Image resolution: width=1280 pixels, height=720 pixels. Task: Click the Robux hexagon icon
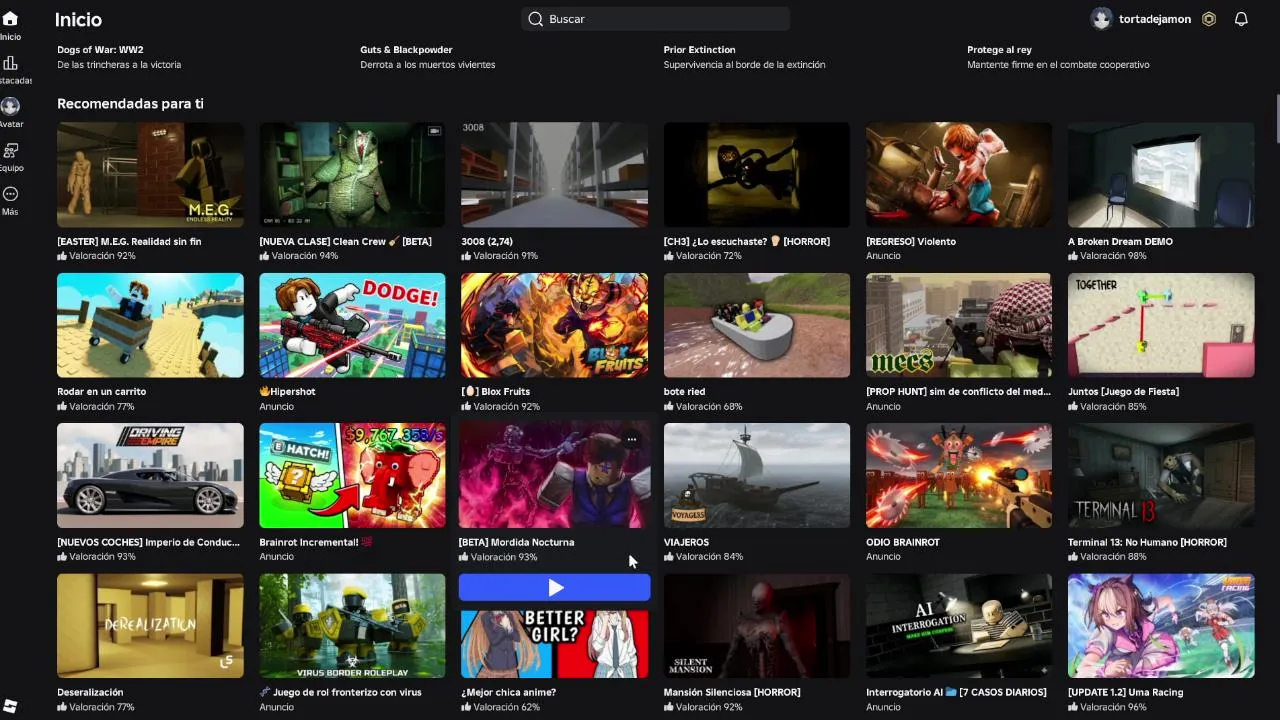pyautogui.click(x=1209, y=19)
